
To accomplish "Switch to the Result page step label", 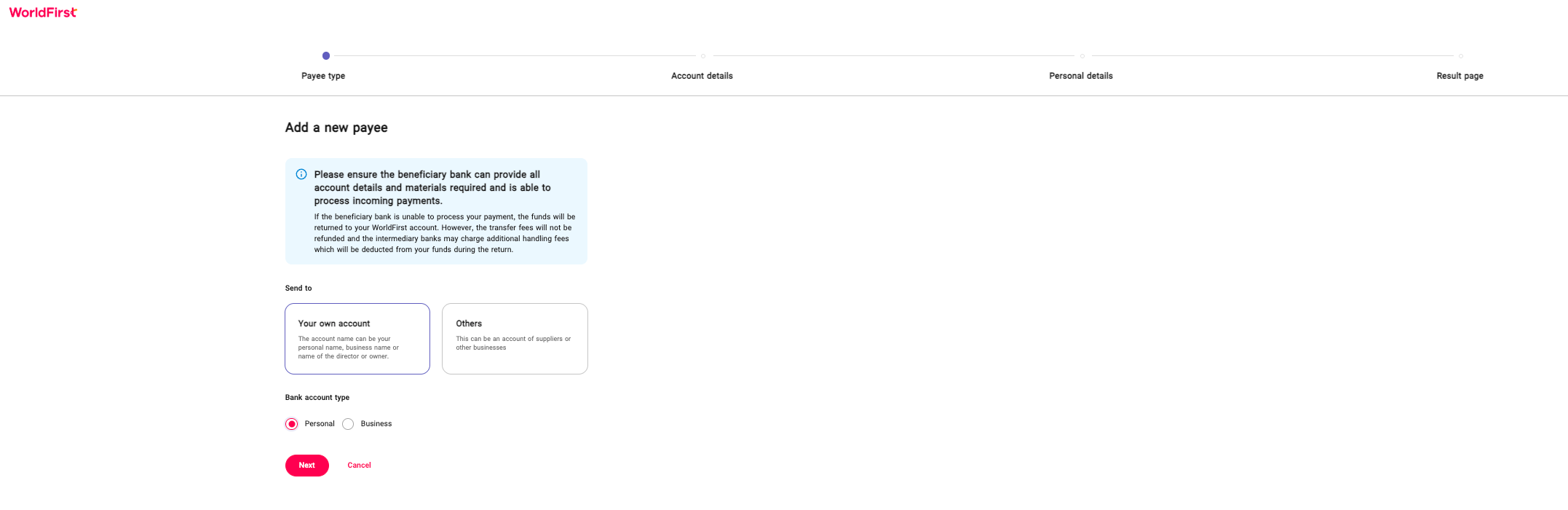I will (1460, 76).
